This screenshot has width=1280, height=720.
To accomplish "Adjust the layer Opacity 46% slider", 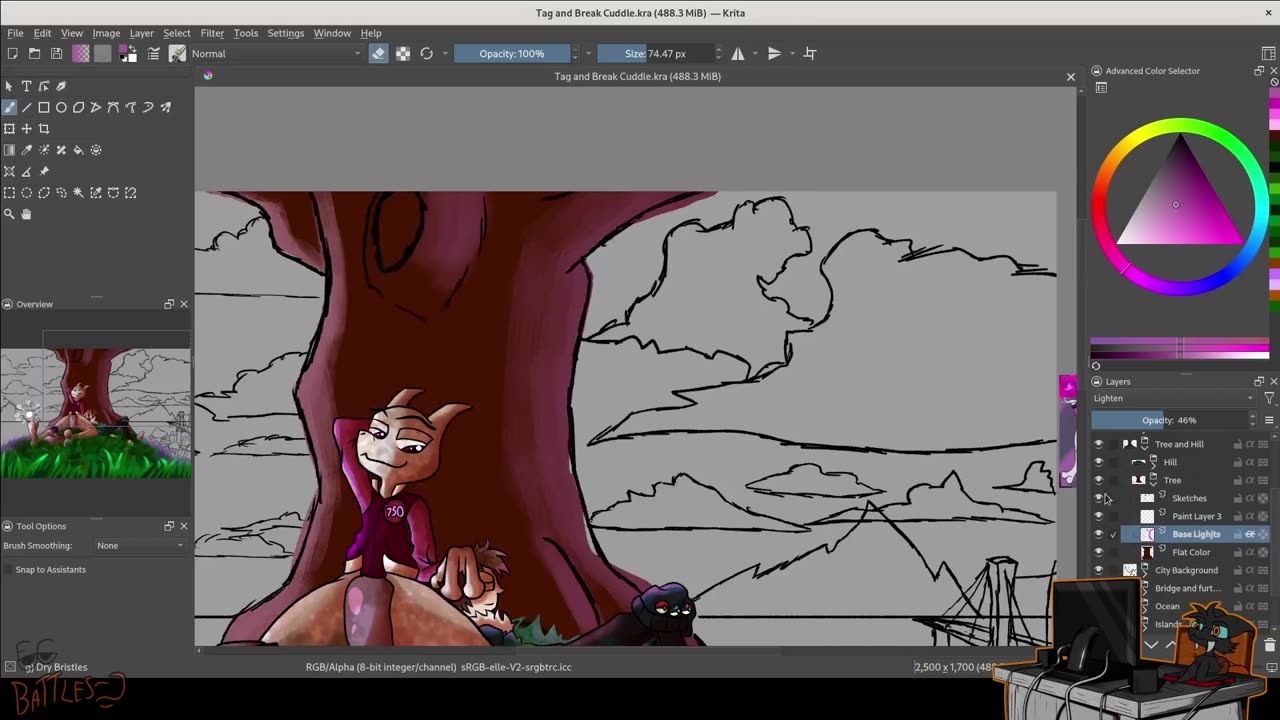I will [x=1169, y=420].
